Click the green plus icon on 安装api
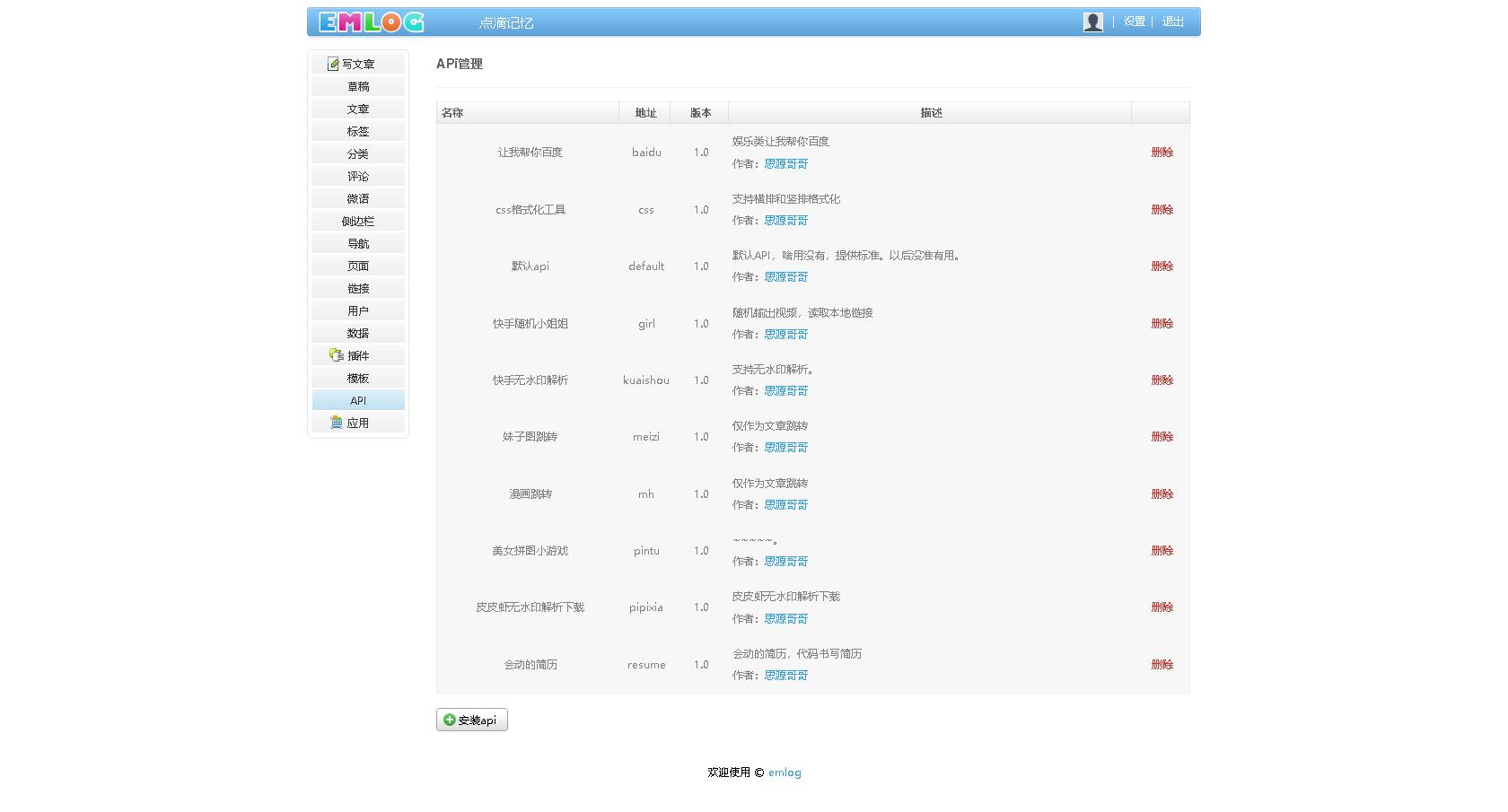The height and width of the screenshot is (812, 1508). tap(450, 720)
